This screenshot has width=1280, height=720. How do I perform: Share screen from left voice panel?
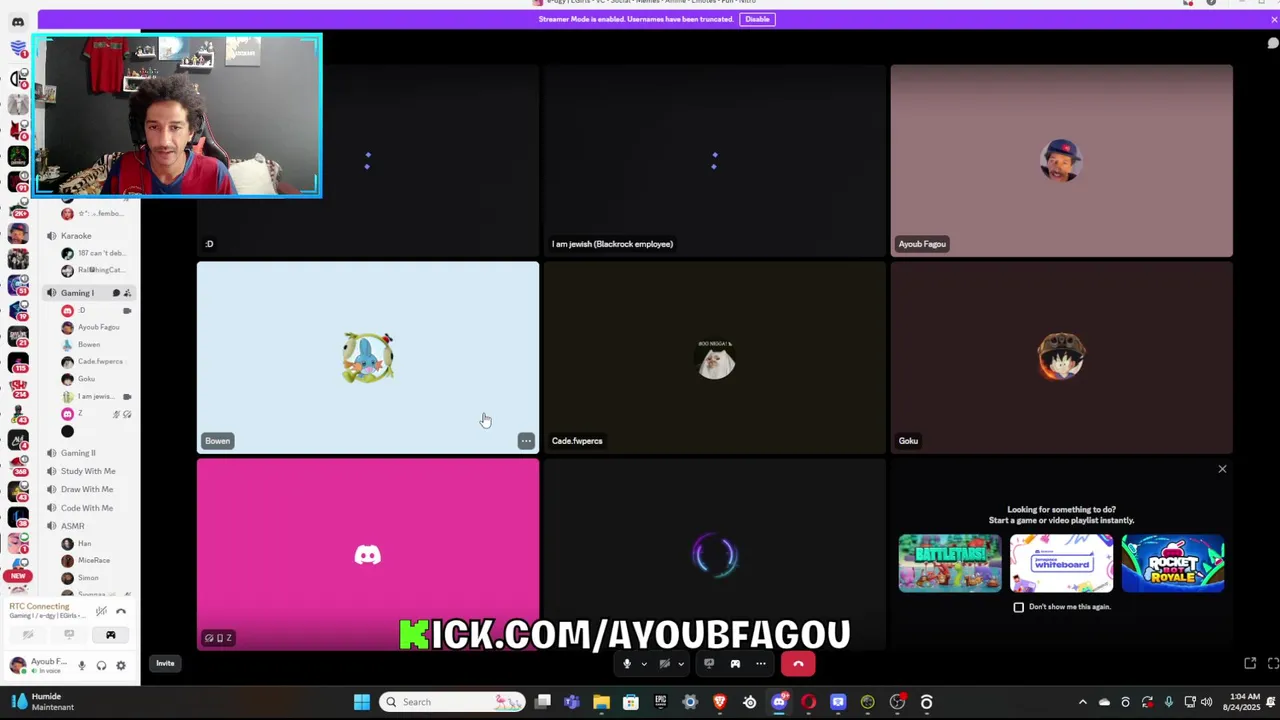click(x=69, y=635)
